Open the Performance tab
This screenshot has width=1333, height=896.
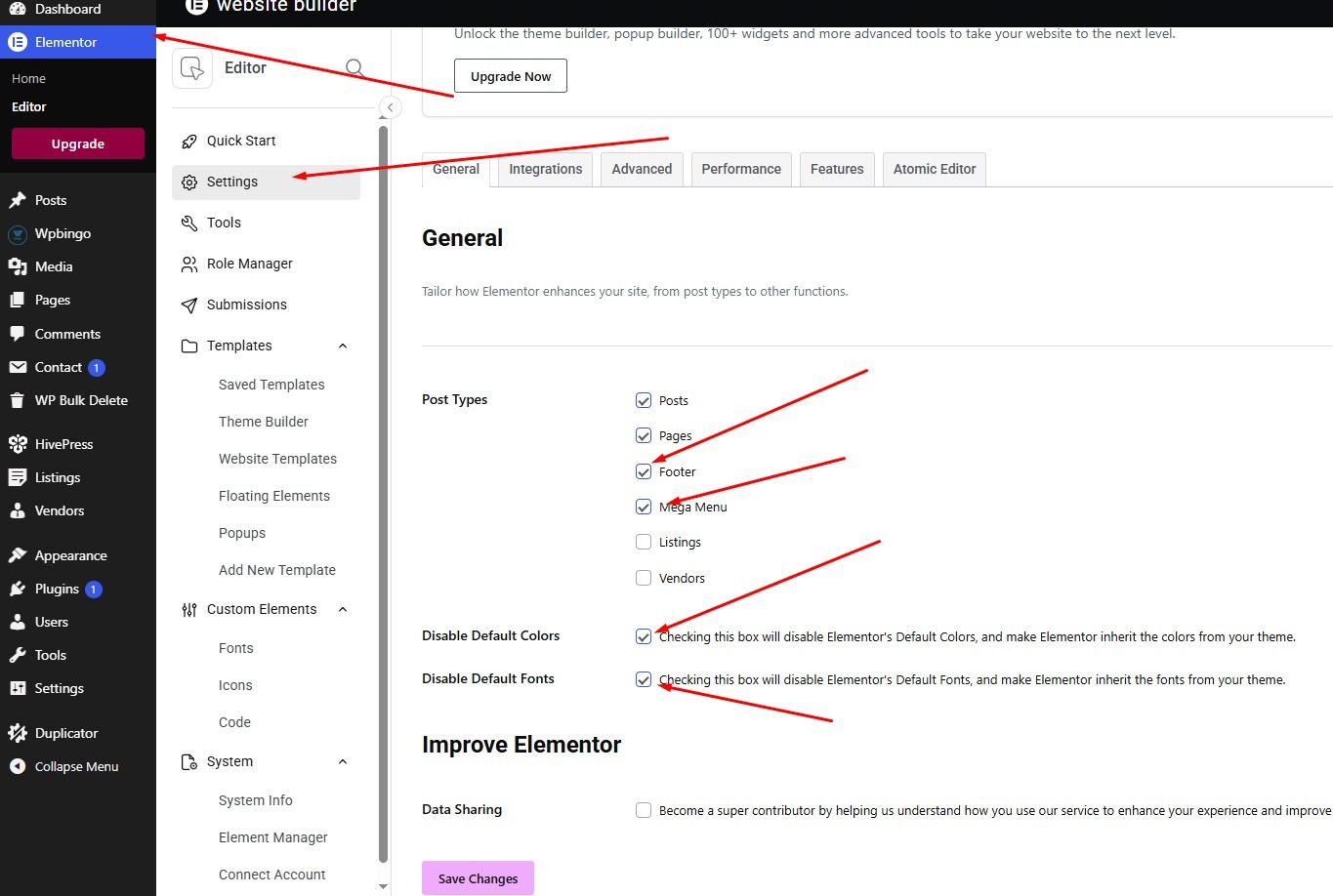(x=741, y=169)
